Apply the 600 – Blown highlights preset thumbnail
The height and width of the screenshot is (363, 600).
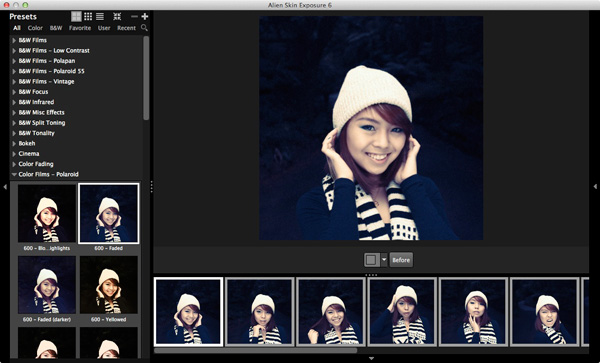[x=47, y=213]
